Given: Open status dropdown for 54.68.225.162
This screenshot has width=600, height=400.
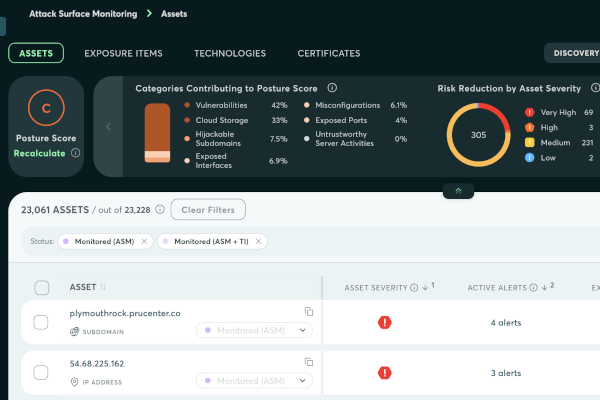Looking at the screenshot, I should 255,381.
